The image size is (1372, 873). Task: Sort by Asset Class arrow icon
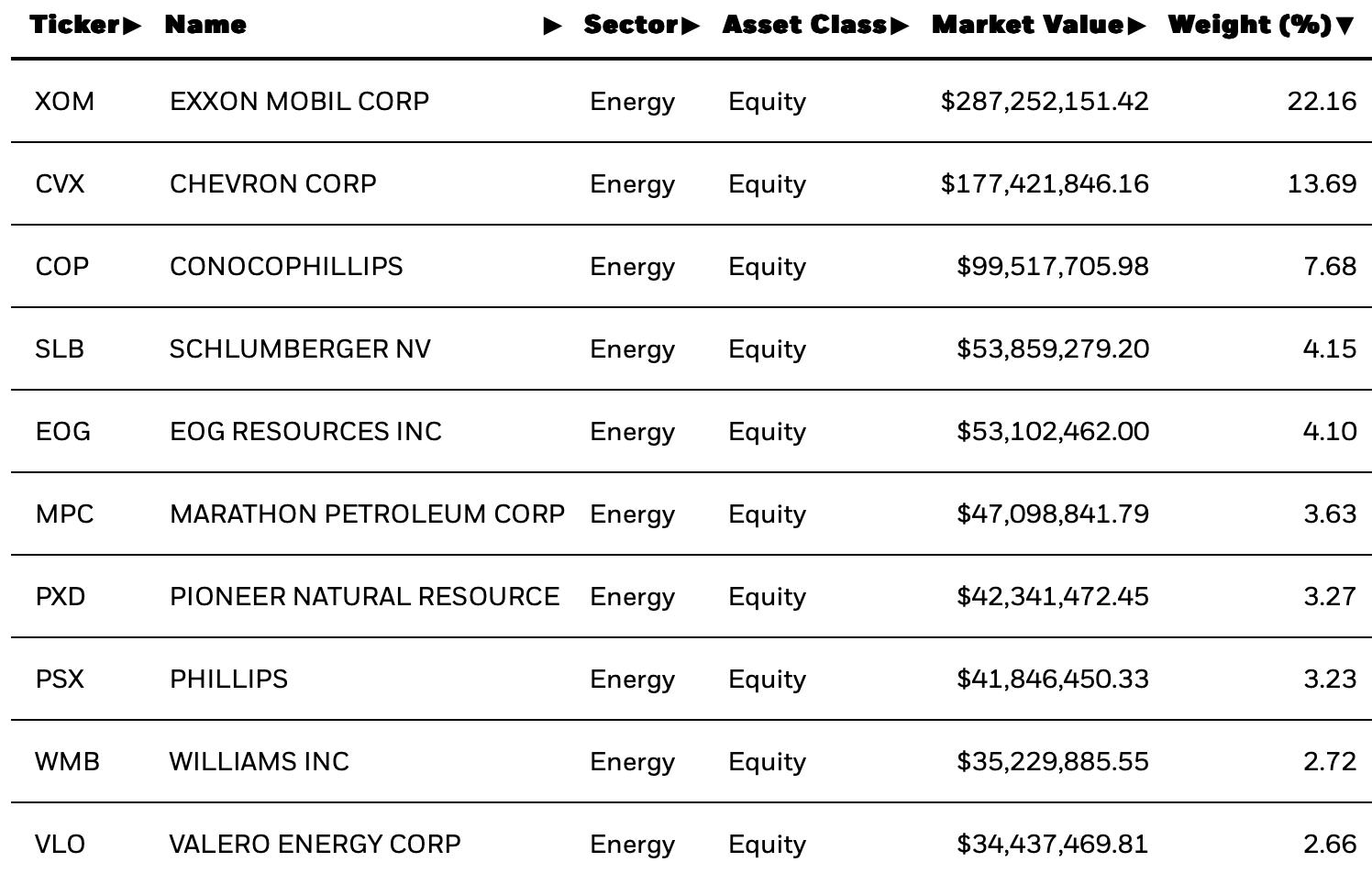click(x=899, y=26)
